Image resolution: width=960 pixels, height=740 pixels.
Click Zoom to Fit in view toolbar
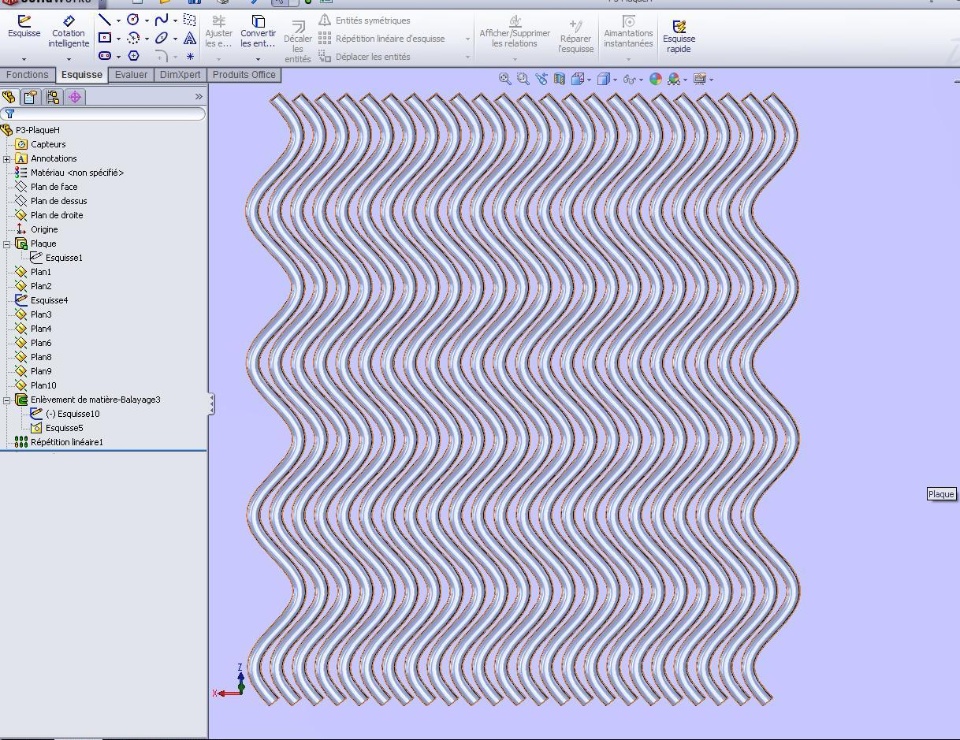pyautogui.click(x=504, y=78)
